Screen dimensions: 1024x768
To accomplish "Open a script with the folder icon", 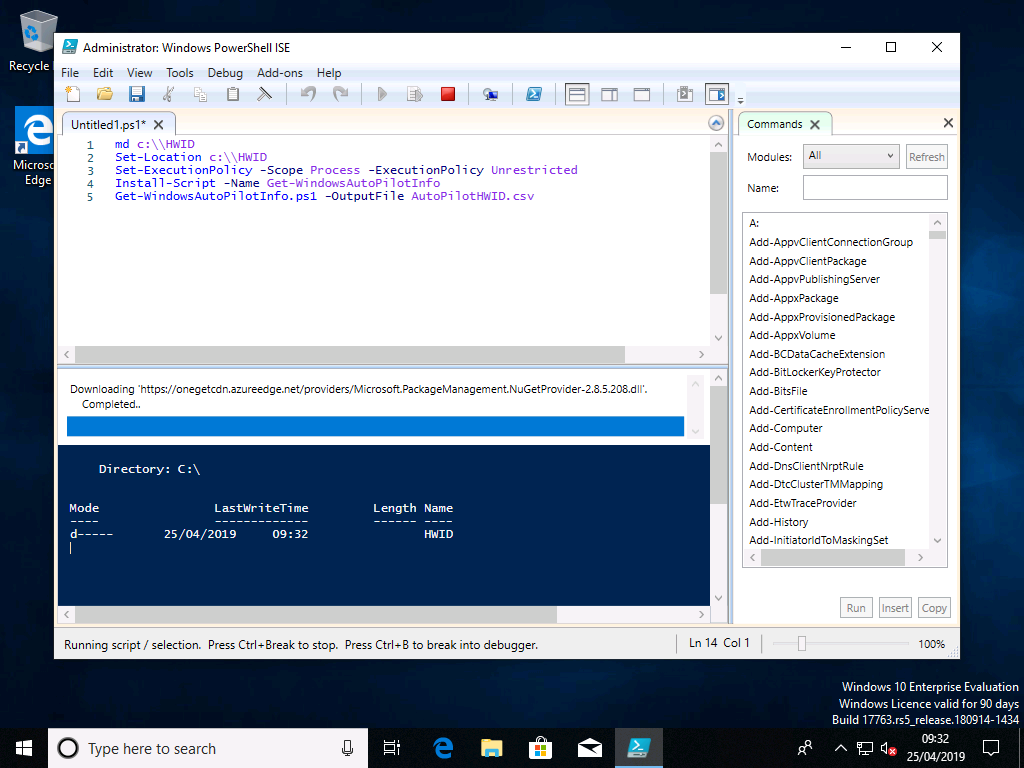I will click(x=104, y=94).
